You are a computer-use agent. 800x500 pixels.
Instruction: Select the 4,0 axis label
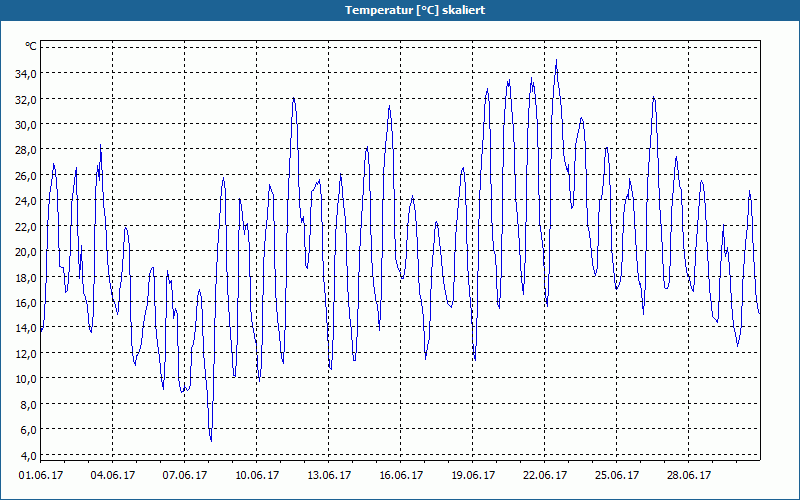(x=28, y=455)
